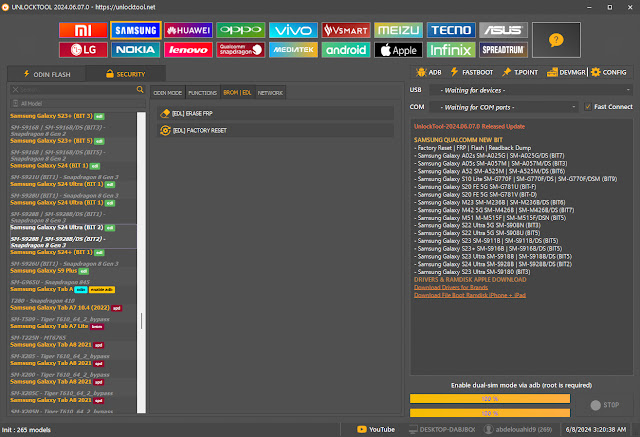640x437 pixels.
Task: Select the Nokia brand logo
Action: (136, 50)
